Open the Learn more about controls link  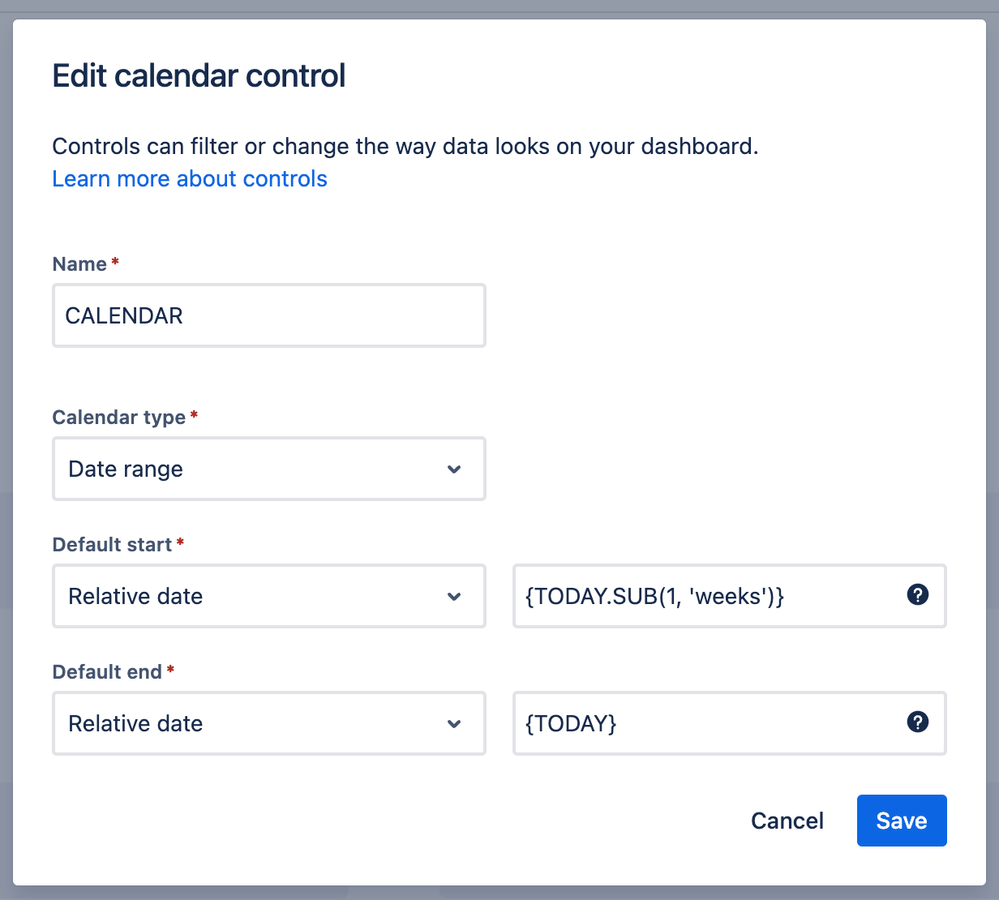pyautogui.click(x=189, y=179)
